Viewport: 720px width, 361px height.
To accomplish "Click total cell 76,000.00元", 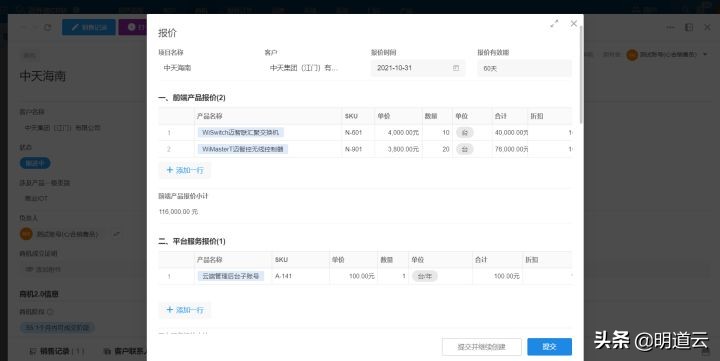I will coord(511,149).
